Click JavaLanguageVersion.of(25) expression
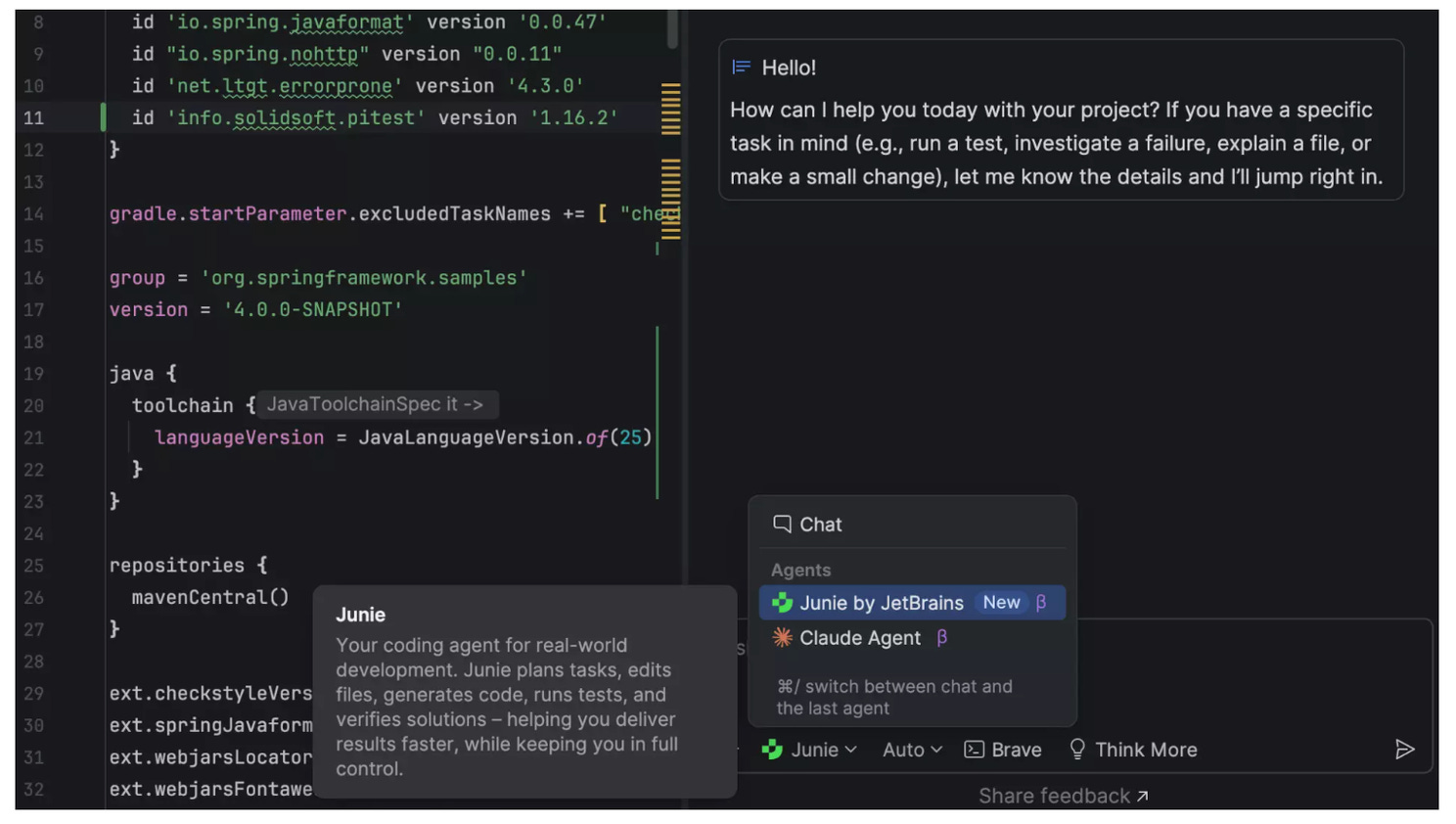Image resolution: width=1456 pixels, height=824 pixels. point(505,437)
